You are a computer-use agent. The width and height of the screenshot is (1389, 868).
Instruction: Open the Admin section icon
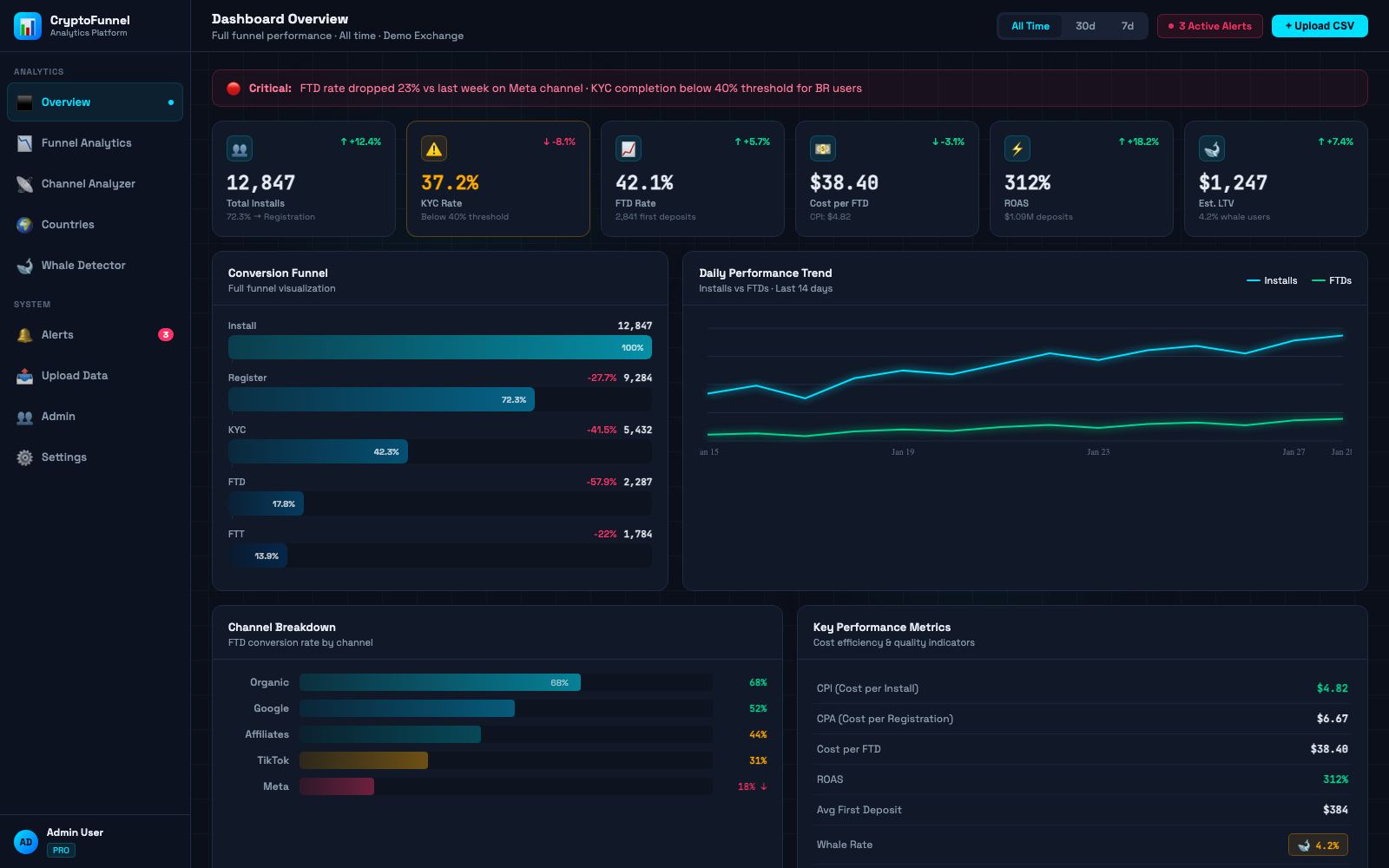pyautogui.click(x=24, y=416)
